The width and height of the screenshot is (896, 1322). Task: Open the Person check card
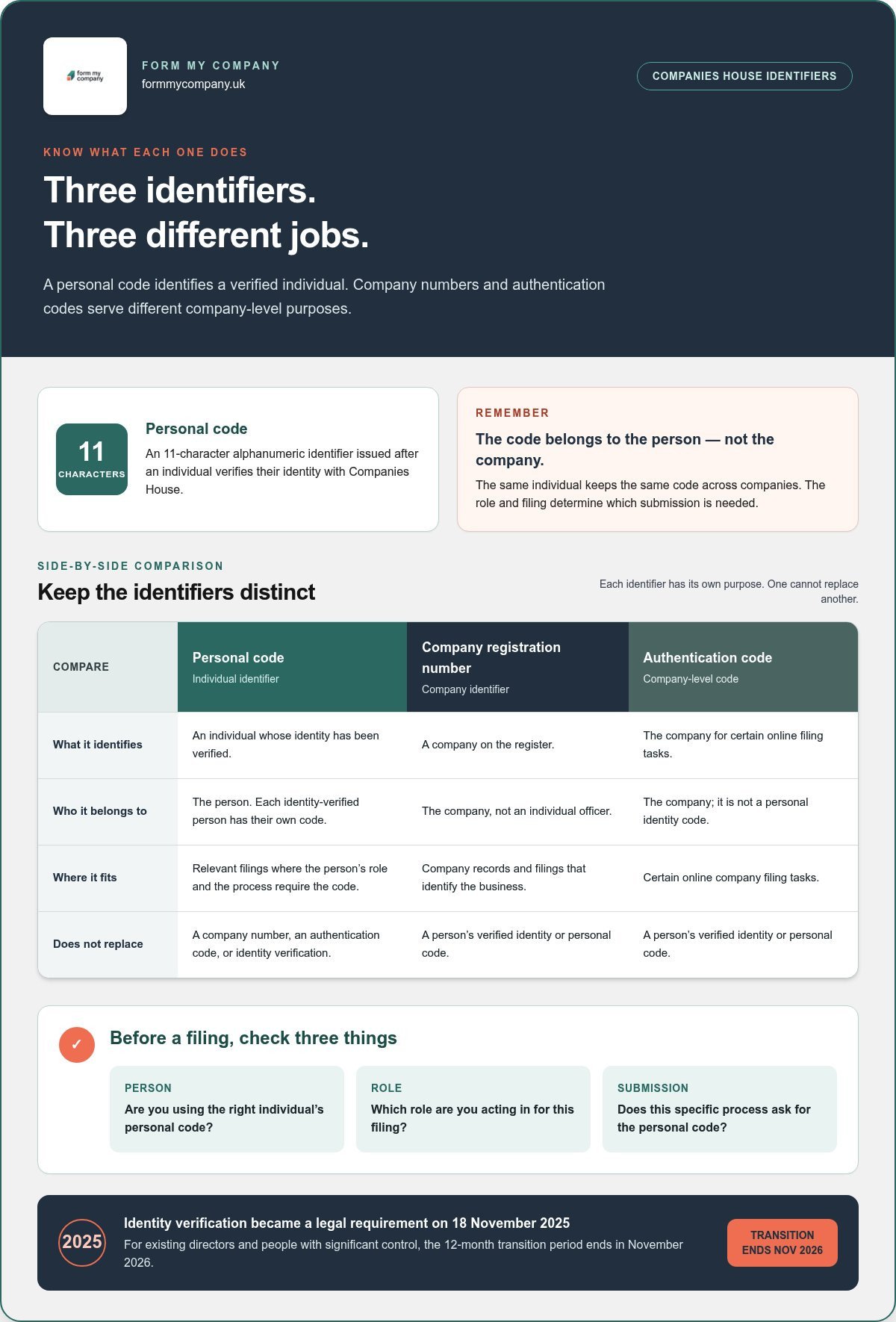point(227,1109)
